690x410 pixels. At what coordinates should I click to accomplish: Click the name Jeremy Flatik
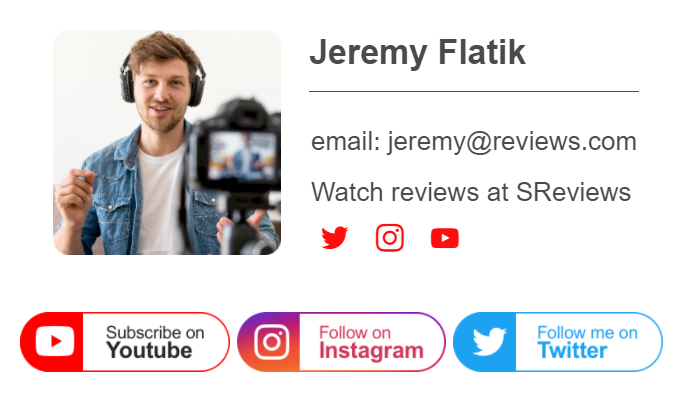point(418,53)
